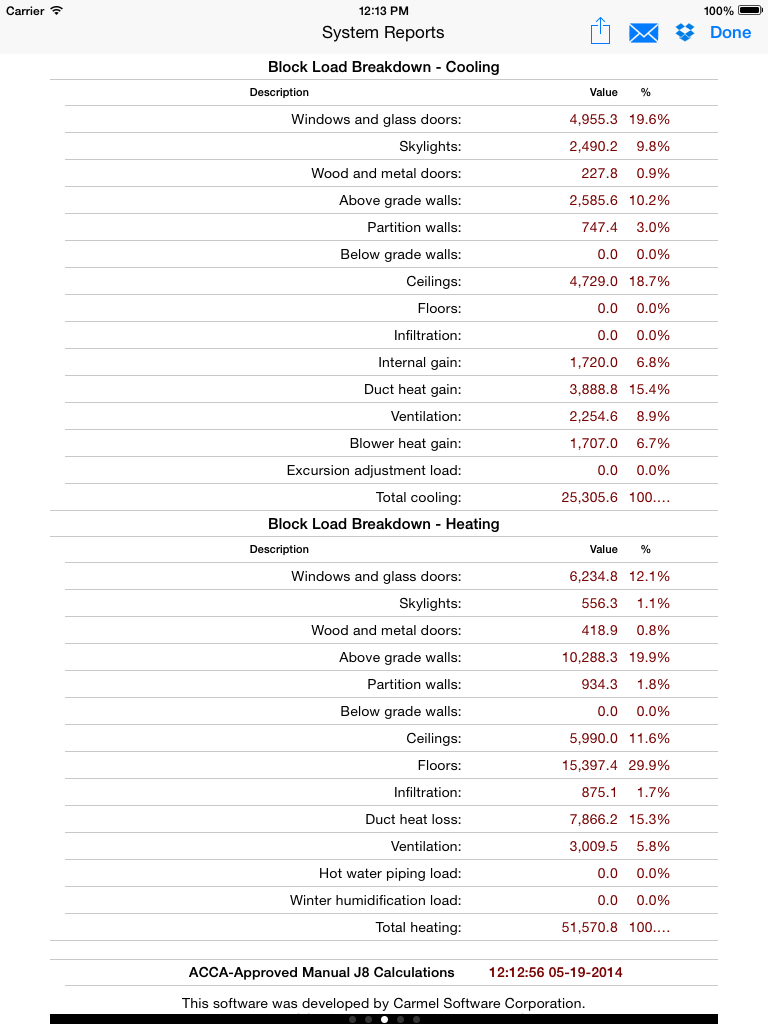
Task: Tap the System Reports title
Action: (x=383, y=33)
